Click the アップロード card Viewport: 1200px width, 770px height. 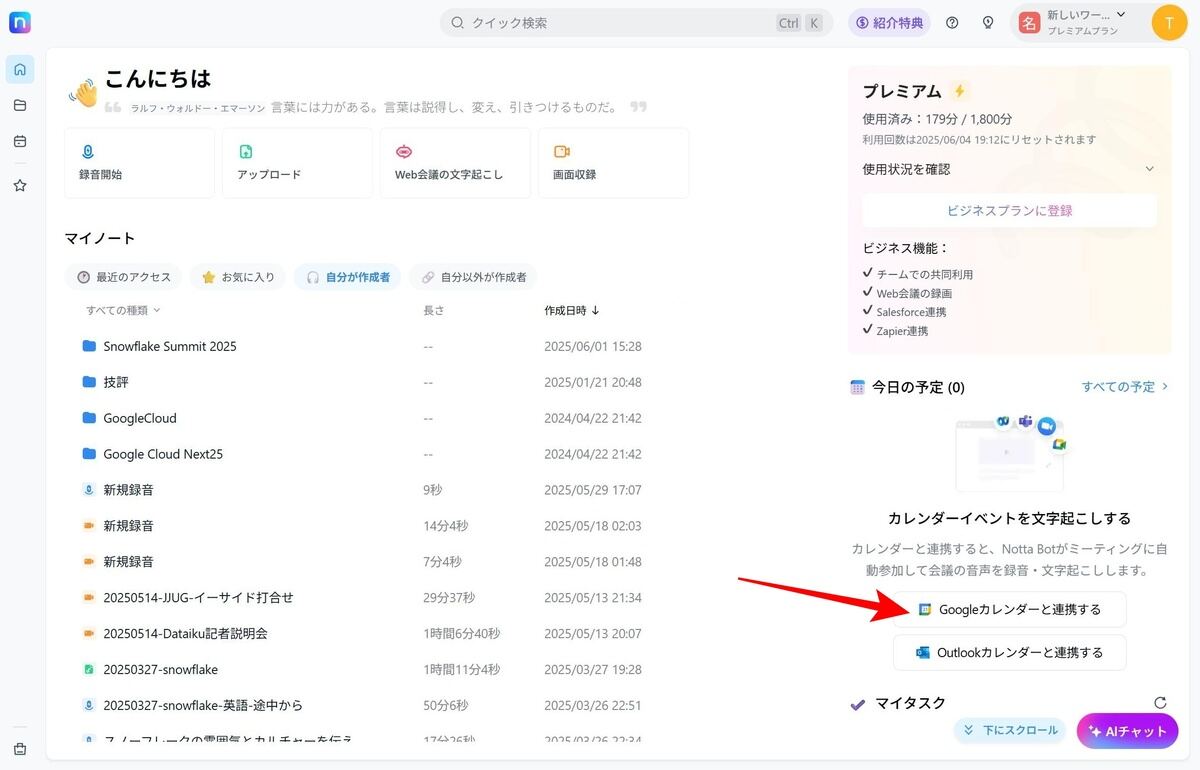coord(297,163)
